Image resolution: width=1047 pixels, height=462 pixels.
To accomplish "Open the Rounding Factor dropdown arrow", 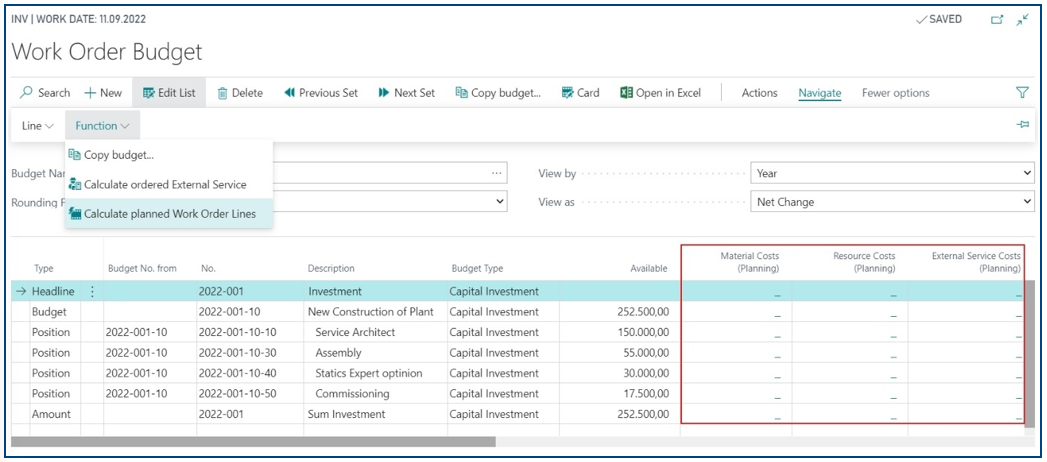I will coord(497,202).
